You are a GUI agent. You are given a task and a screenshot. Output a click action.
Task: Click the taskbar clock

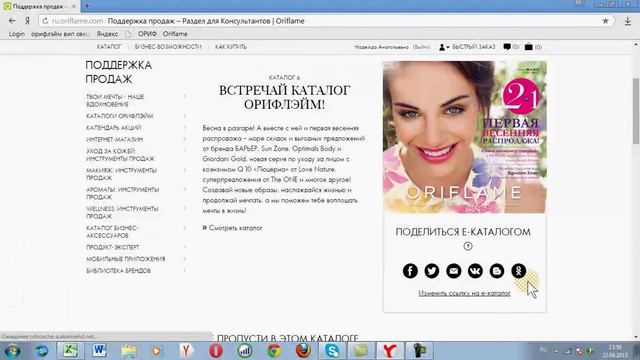coord(615,351)
